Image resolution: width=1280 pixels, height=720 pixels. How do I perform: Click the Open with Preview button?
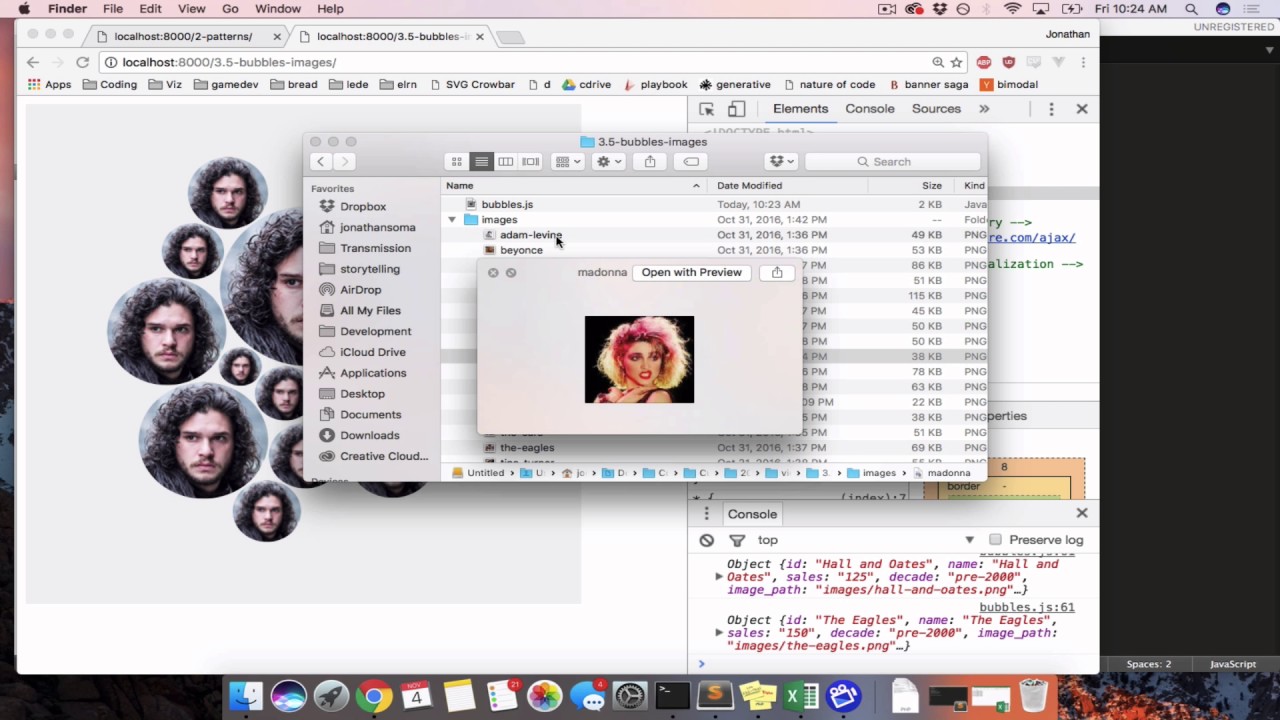(692, 272)
